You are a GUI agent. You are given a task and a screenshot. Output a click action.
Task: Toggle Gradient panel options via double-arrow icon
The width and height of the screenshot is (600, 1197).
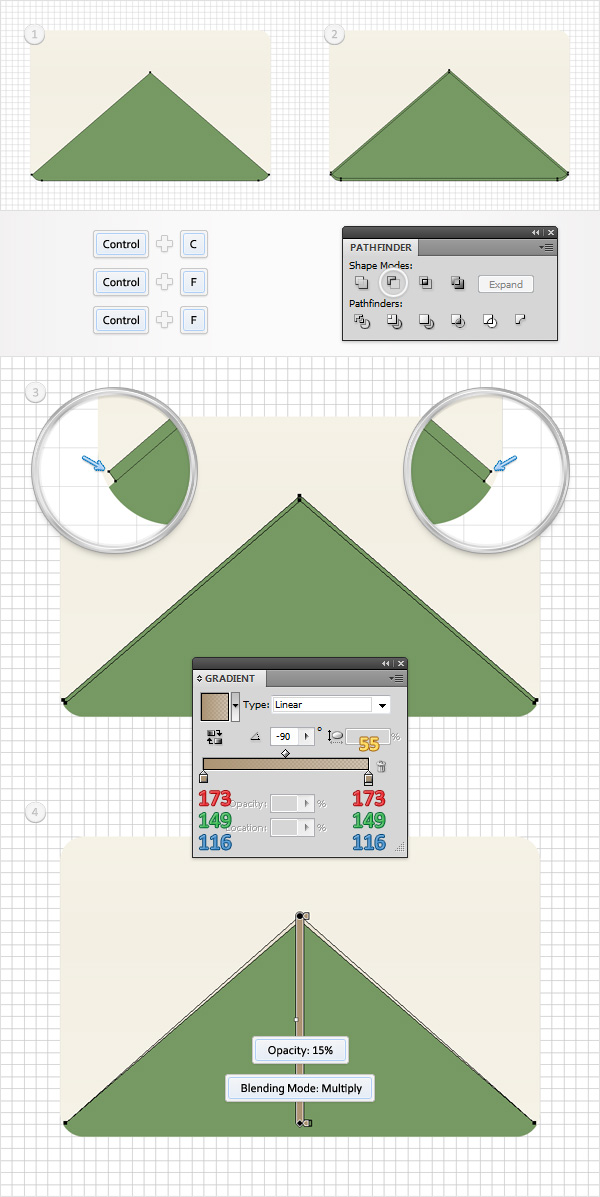[200, 678]
